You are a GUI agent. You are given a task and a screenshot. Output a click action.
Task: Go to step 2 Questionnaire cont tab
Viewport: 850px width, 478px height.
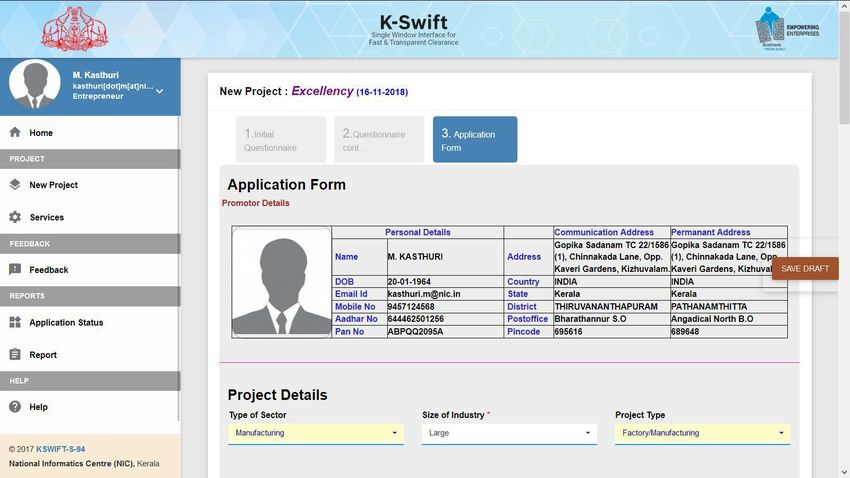tap(379, 139)
